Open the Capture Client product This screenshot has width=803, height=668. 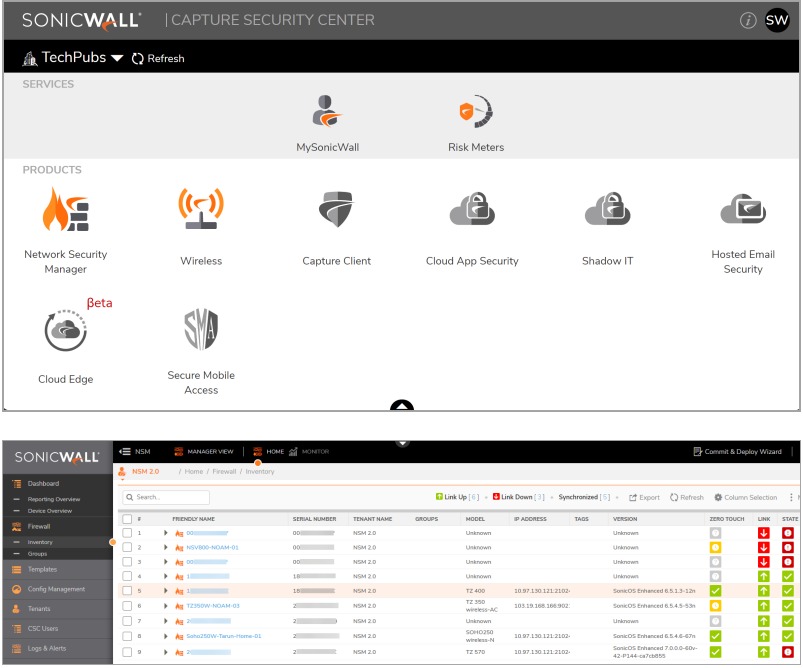click(336, 228)
